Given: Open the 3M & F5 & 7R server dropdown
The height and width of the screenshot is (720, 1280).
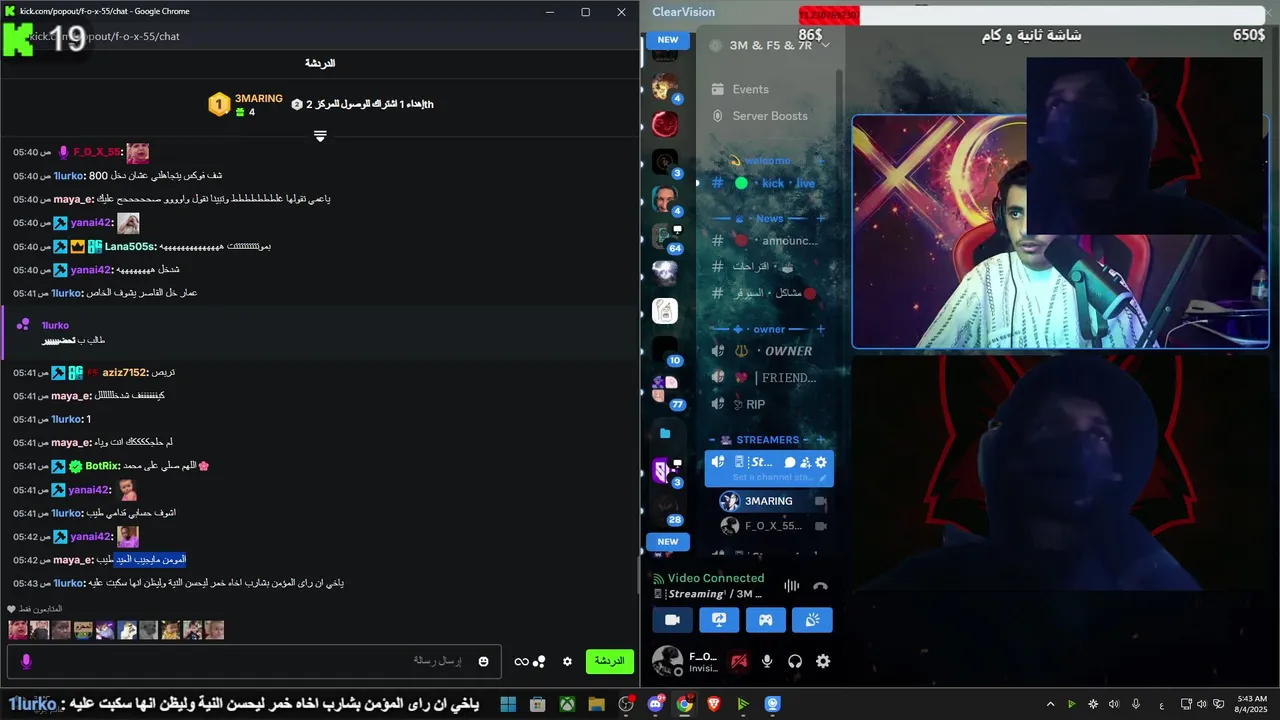Looking at the screenshot, I should (x=770, y=45).
